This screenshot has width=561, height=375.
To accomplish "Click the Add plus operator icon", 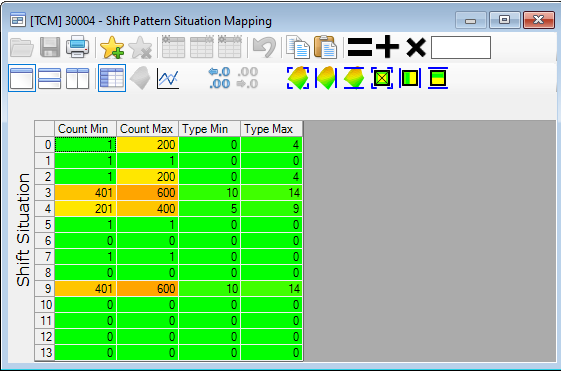I will tap(387, 47).
